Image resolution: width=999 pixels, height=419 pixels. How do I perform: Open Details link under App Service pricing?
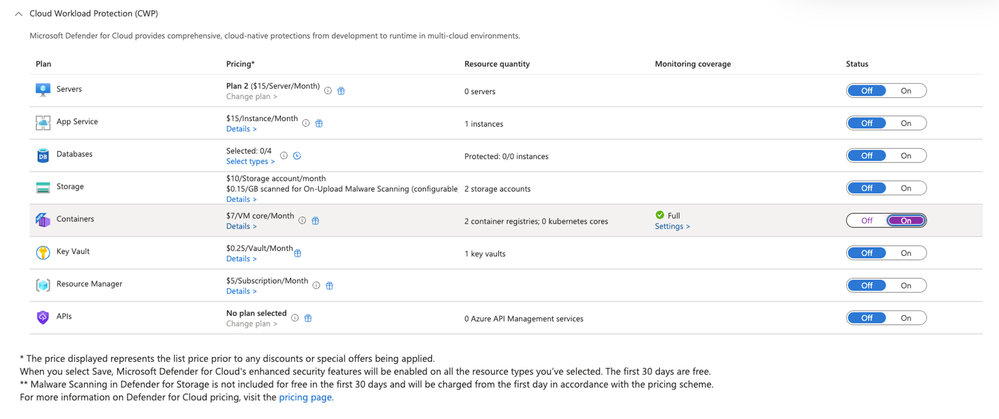pyautogui.click(x=241, y=129)
